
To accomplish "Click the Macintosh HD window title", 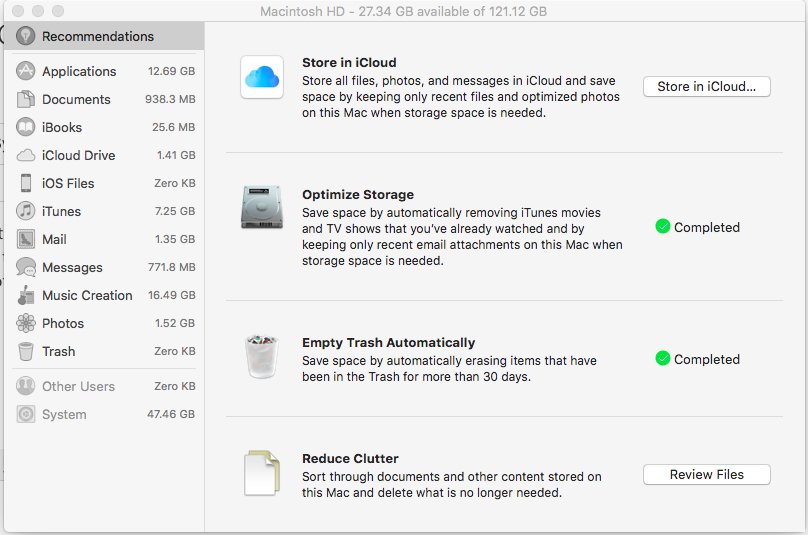I will point(403,11).
